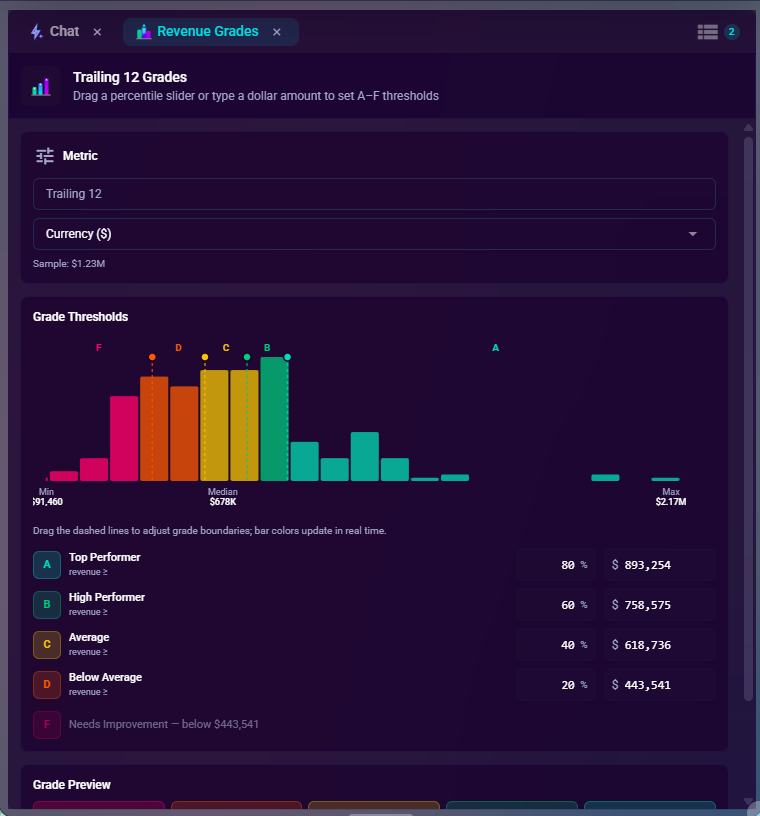Click the Median $678K axis label
Viewport: 760px width, 816px height.
(223, 497)
